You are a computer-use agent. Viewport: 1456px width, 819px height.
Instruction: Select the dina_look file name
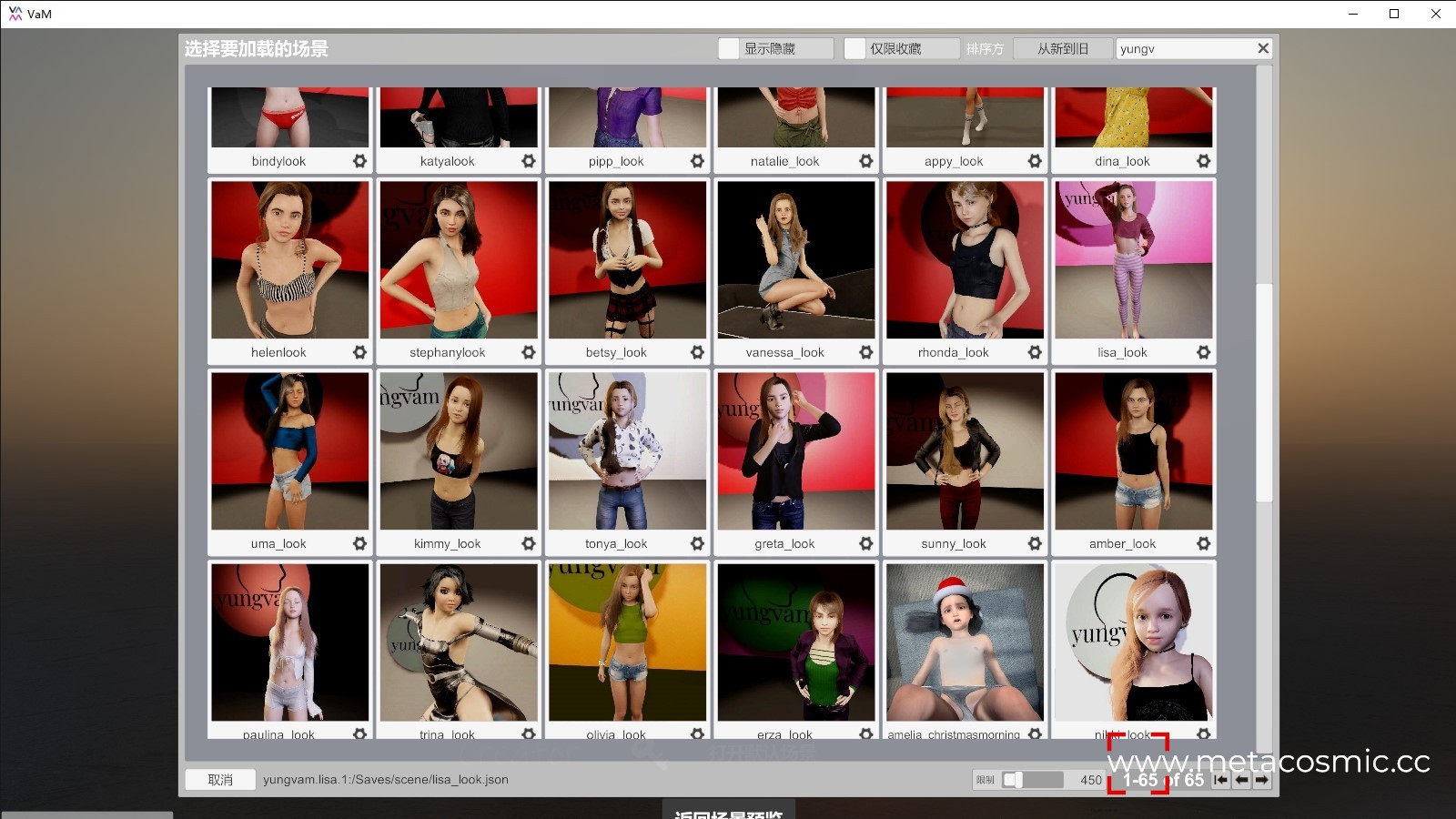point(1122,161)
